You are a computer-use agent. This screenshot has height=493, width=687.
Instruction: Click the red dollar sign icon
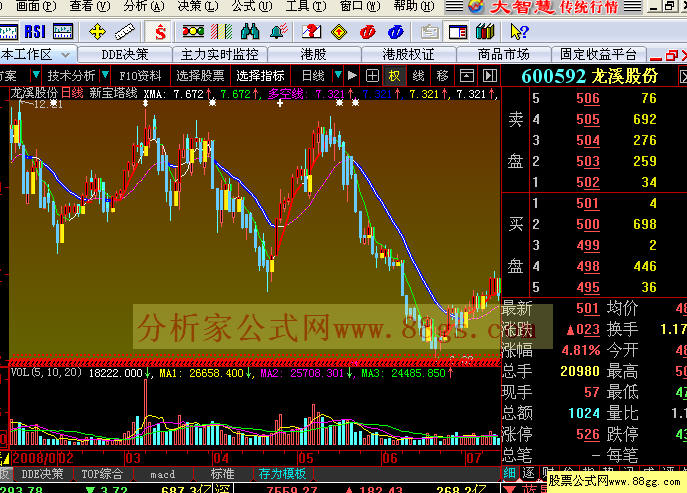coord(160,32)
